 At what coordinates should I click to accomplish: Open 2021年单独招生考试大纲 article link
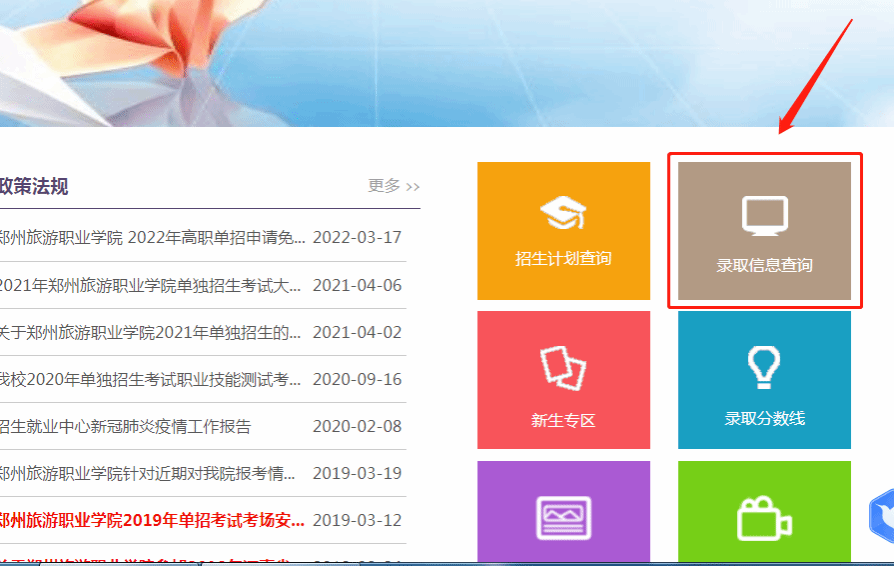coord(150,286)
